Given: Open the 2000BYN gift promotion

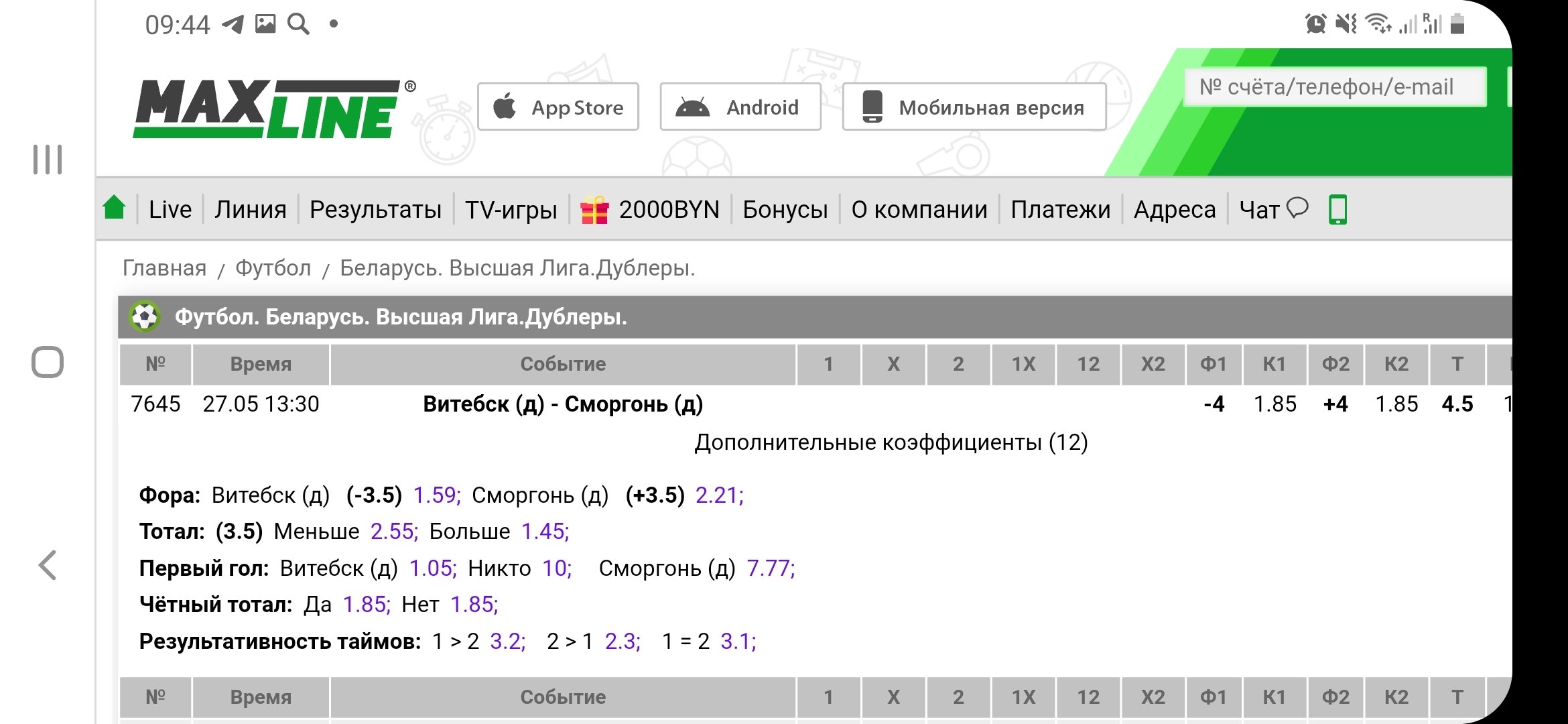Looking at the screenshot, I should (650, 210).
